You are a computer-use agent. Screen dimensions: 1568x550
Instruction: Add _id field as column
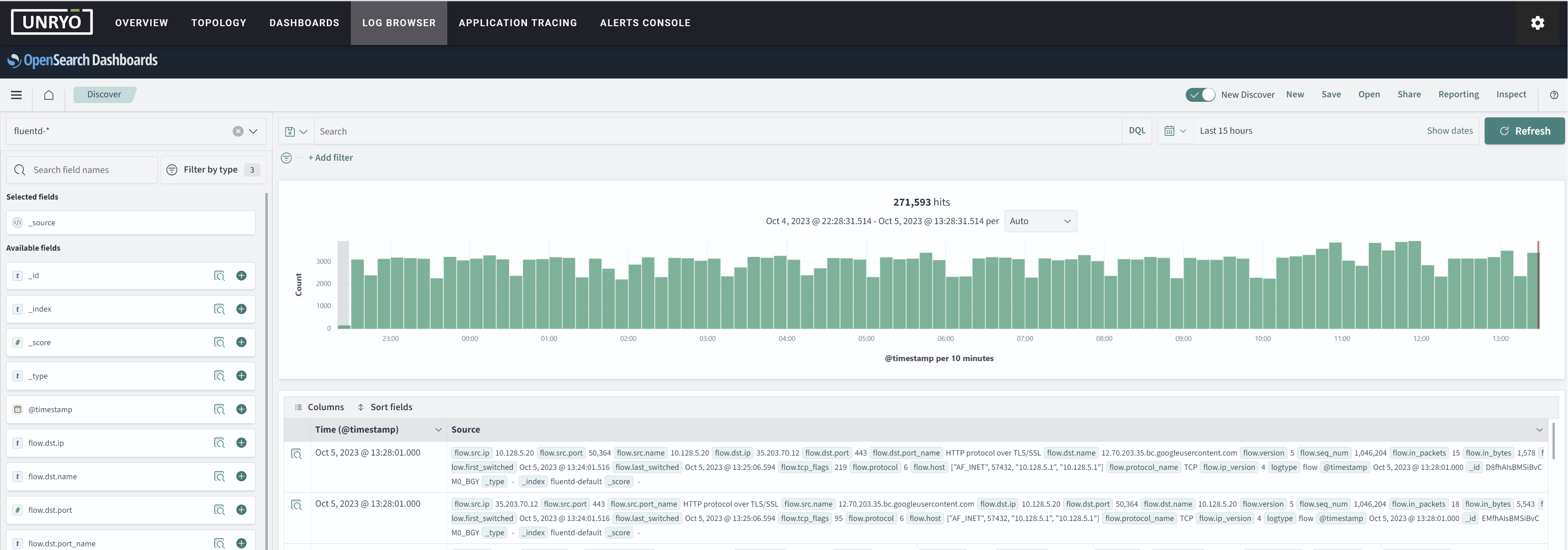(242, 276)
